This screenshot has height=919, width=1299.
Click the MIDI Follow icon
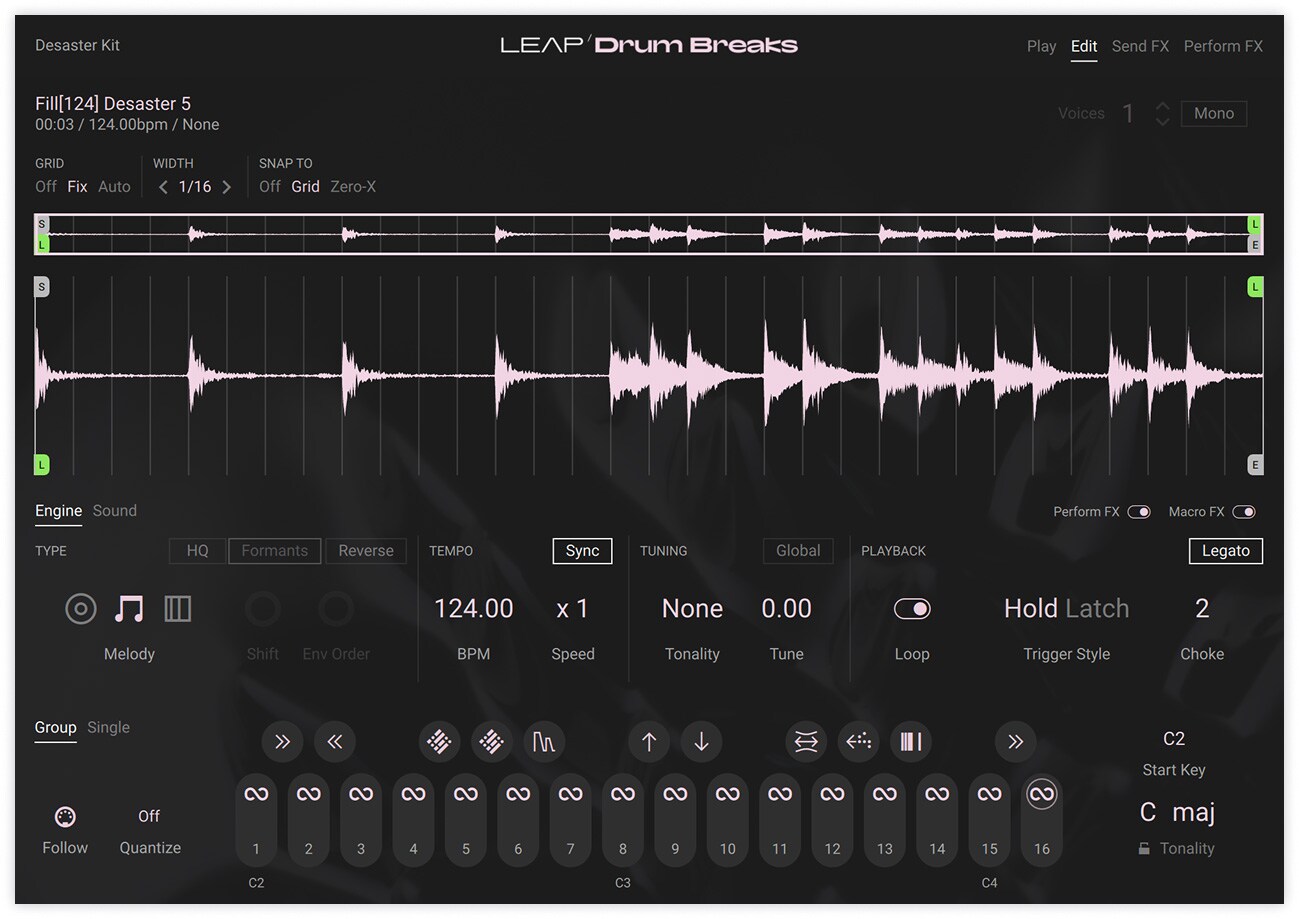(65, 817)
